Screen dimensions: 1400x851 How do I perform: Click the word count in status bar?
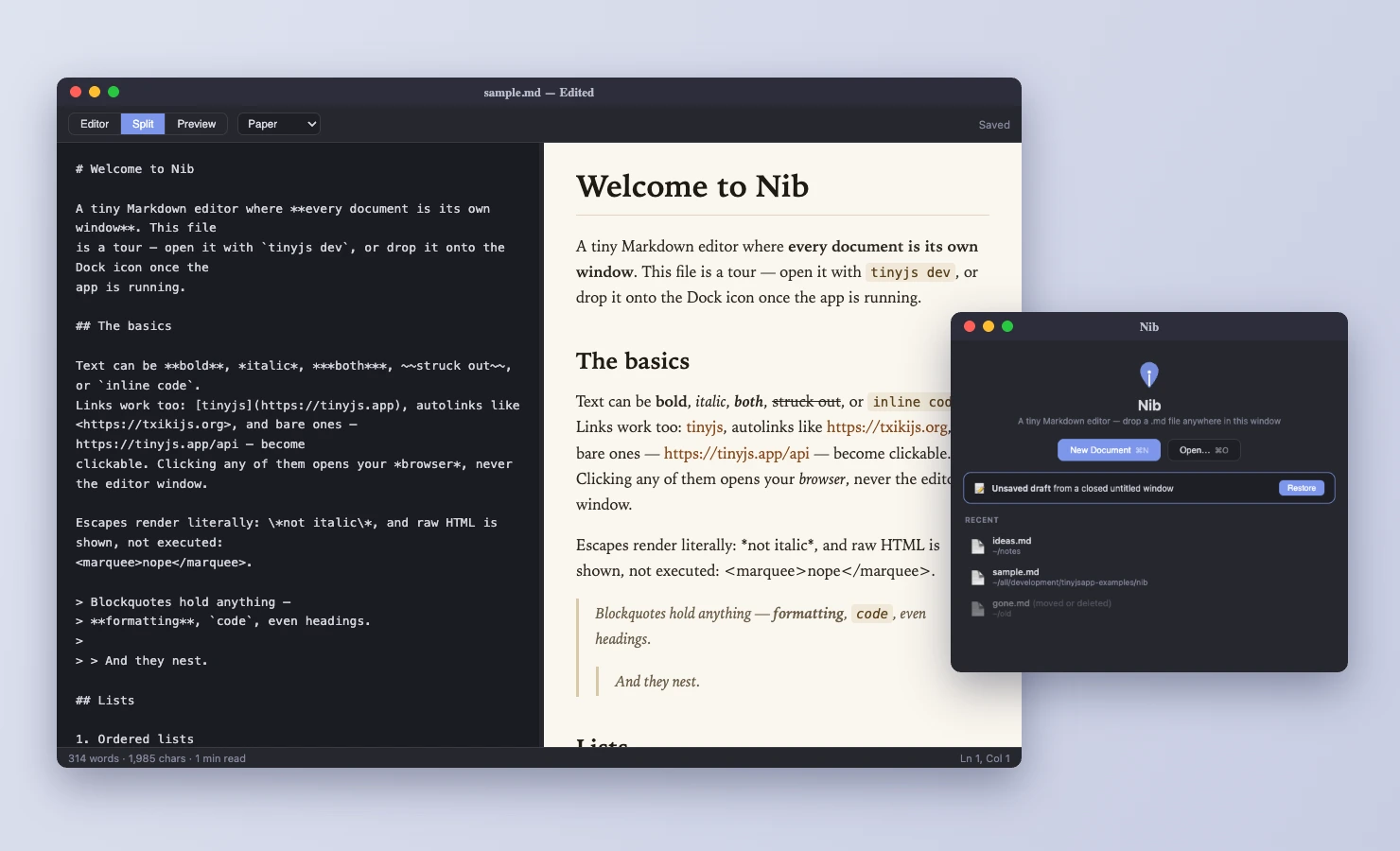coord(157,758)
